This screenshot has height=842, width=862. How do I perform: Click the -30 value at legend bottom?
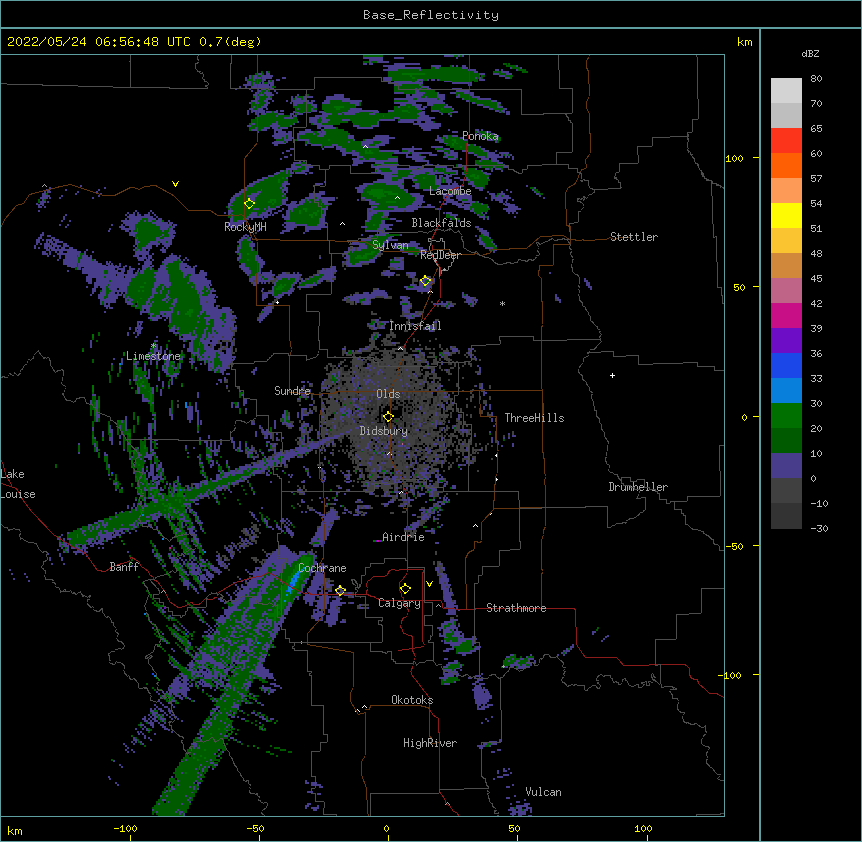[819, 528]
